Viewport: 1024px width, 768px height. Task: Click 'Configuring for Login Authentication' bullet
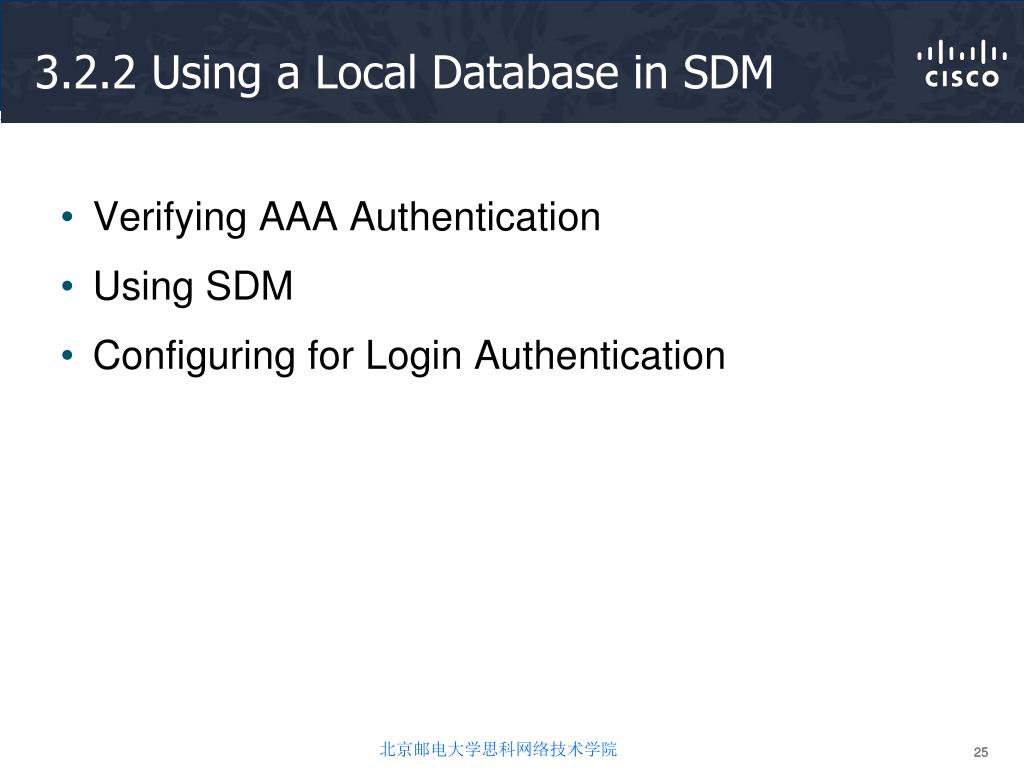tap(409, 357)
